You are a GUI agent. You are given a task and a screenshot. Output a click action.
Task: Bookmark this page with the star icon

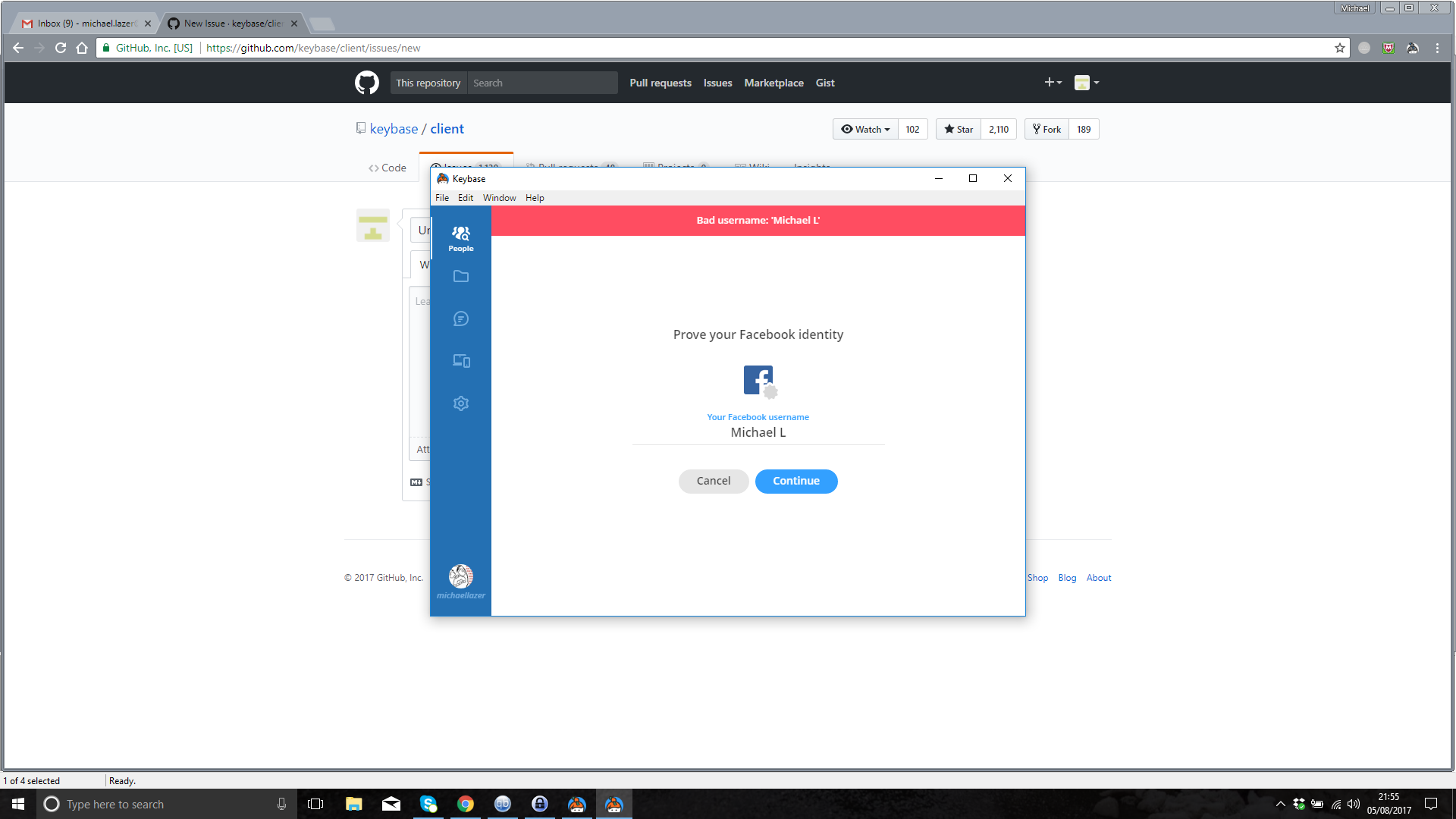click(1340, 48)
